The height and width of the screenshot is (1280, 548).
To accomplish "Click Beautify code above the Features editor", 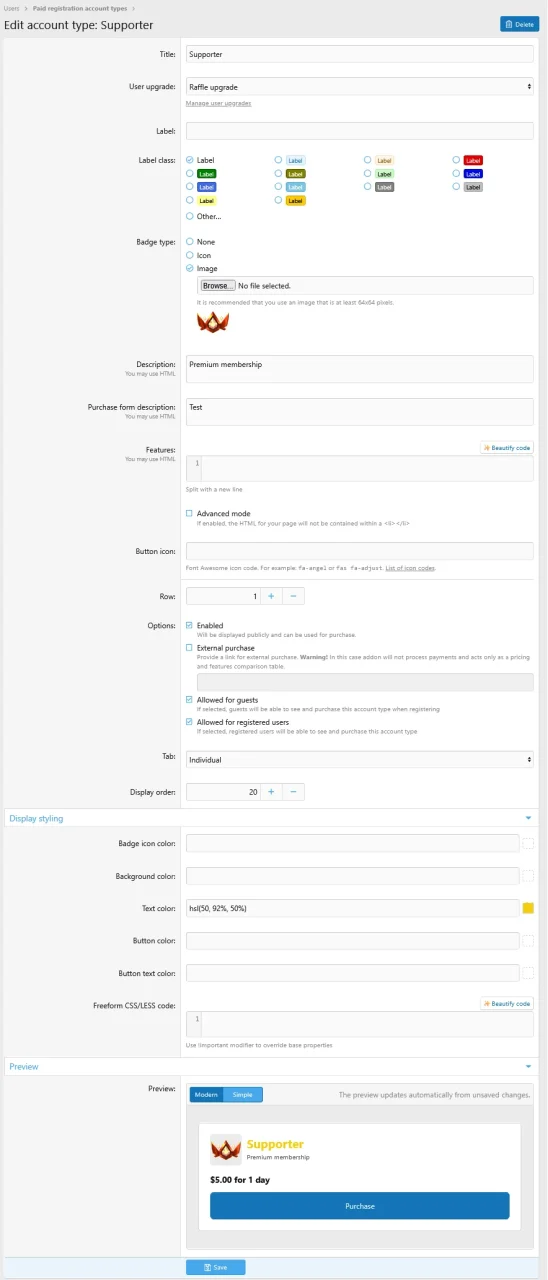I will (x=507, y=447).
